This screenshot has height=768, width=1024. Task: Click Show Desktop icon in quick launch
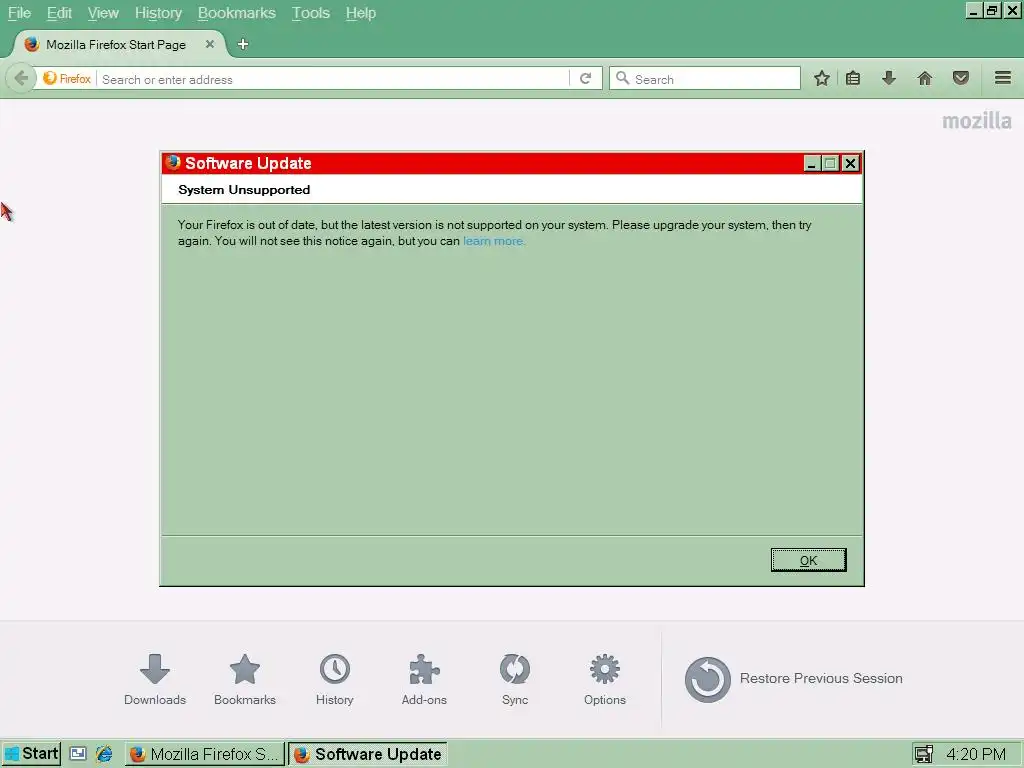(78, 754)
